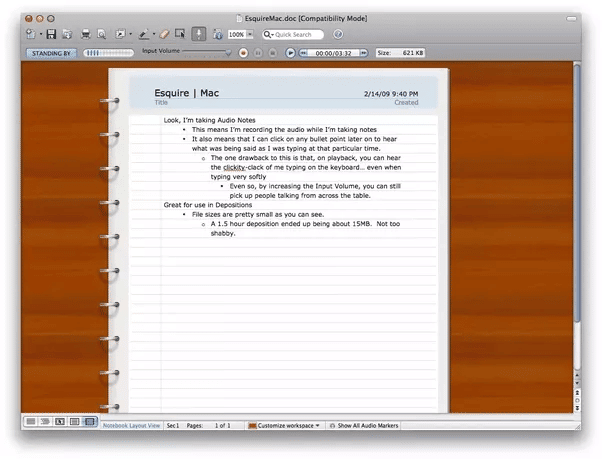Click the Pause audio button
The height and width of the screenshot is (459, 602).
[x=258, y=53]
